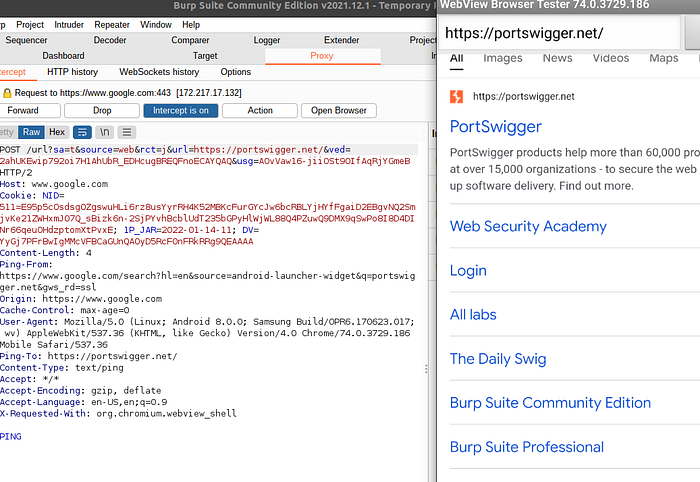This screenshot has width=700, height=482.
Task: Click the 'Cache-Control: max-age=0' header line
Action: tap(65, 310)
